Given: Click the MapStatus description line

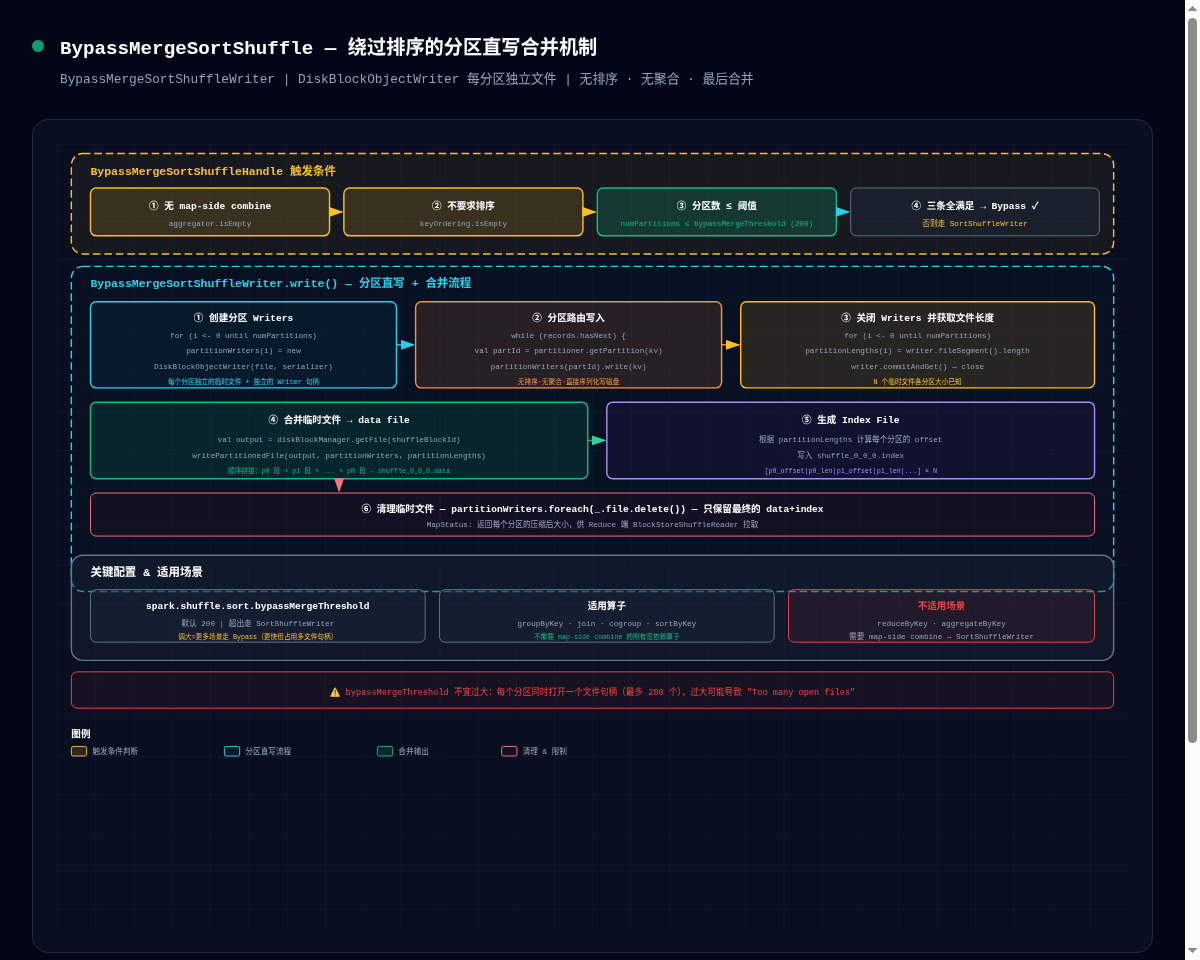Looking at the screenshot, I should pos(592,524).
